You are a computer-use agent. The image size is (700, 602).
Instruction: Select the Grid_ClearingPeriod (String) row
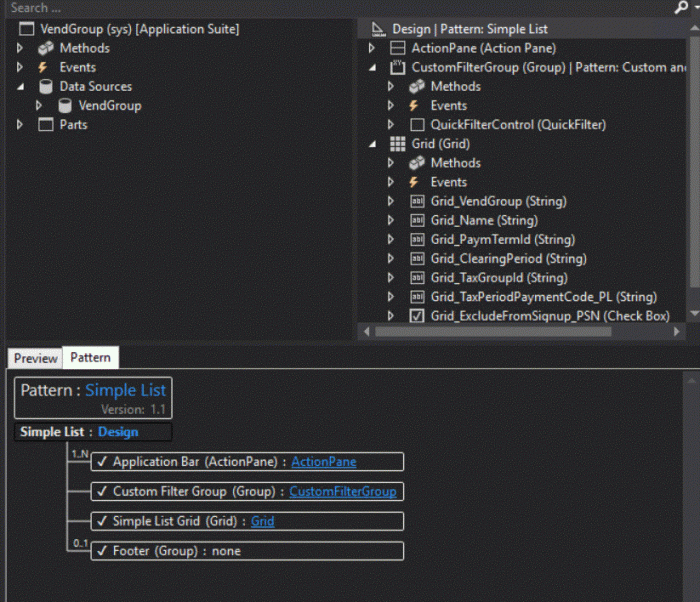tap(508, 259)
